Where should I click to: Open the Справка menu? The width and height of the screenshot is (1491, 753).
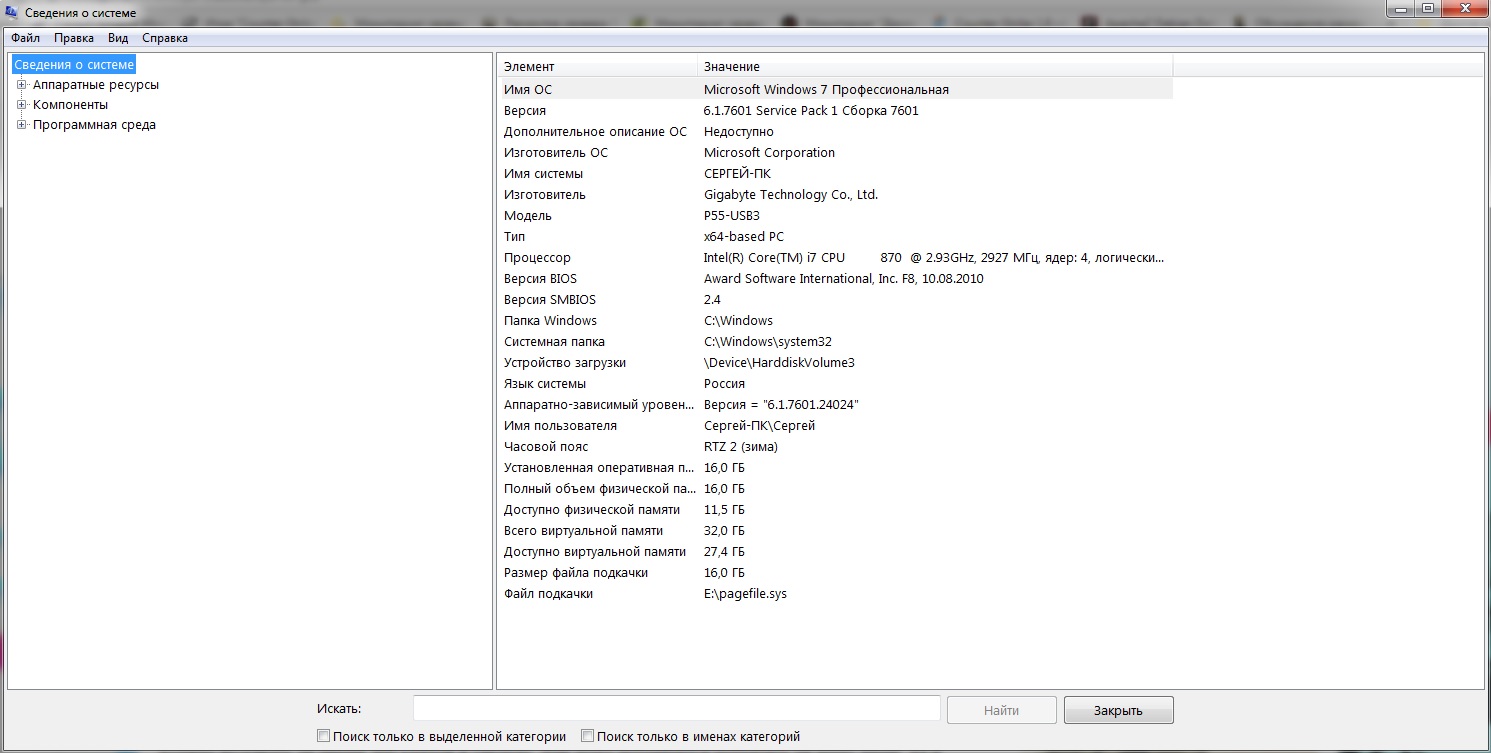click(165, 38)
